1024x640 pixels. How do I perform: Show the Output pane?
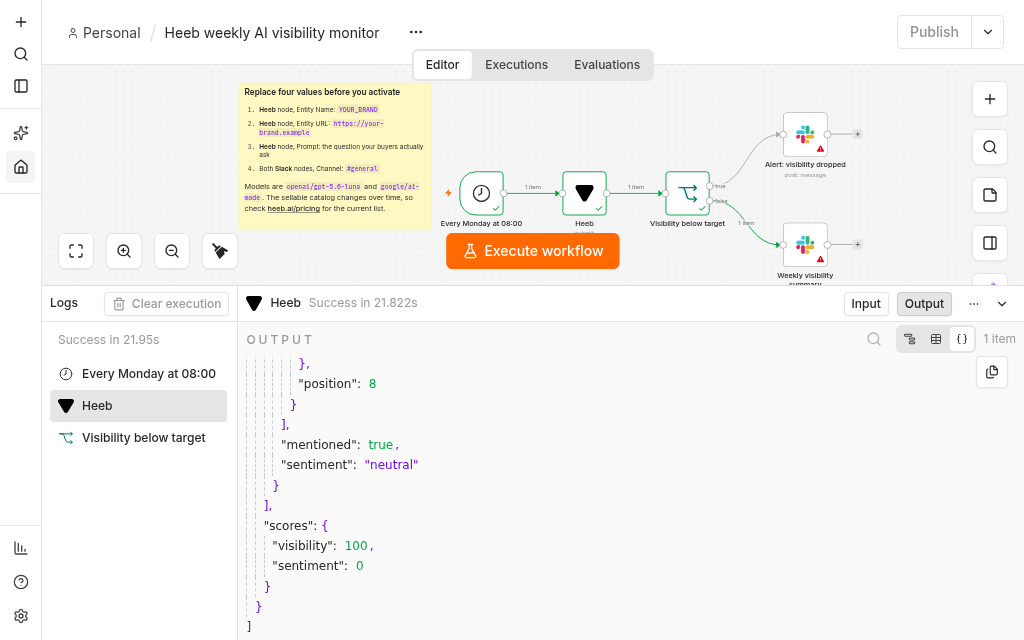(924, 304)
